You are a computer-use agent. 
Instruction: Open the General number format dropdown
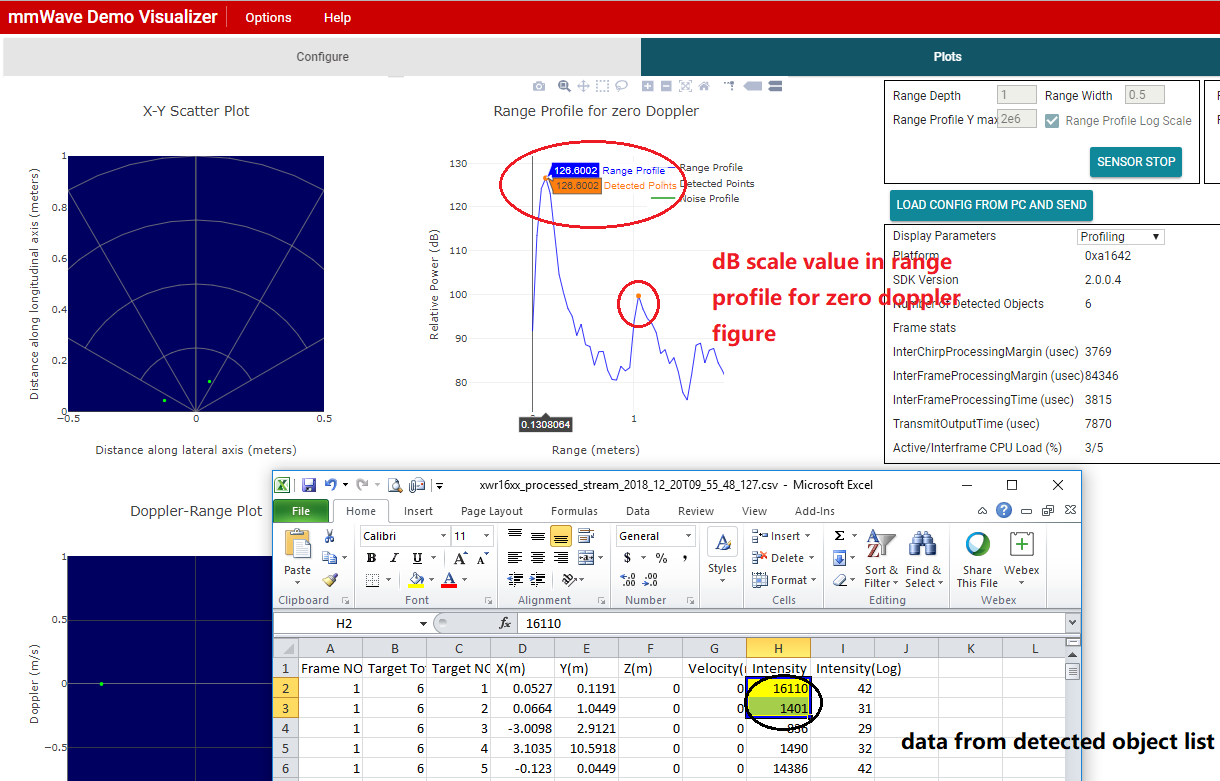pyautogui.click(x=688, y=536)
